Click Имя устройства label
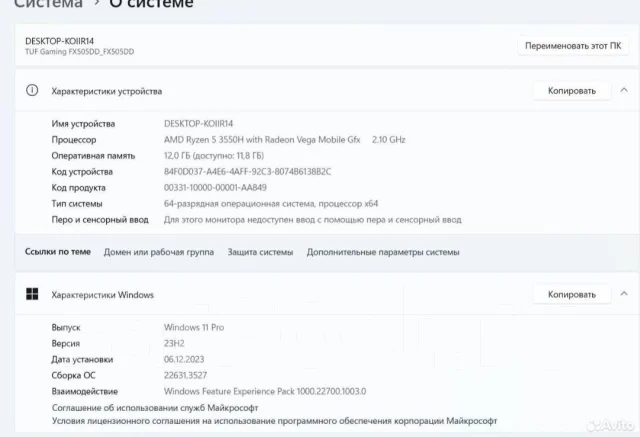The height and width of the screenshot is (437, 640). tap(83, 124)
